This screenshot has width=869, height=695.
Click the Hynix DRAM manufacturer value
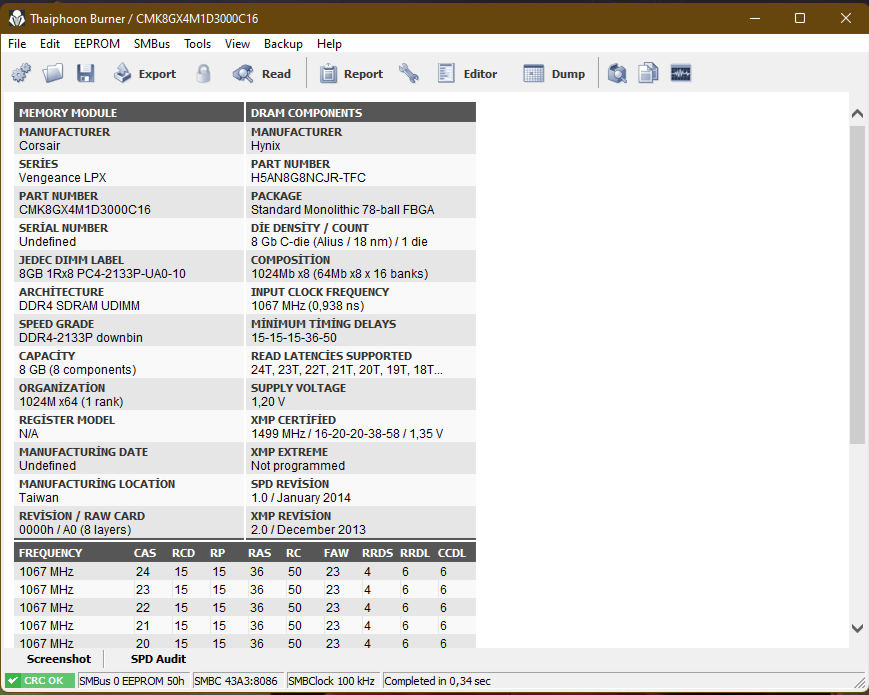pos(265,146)
